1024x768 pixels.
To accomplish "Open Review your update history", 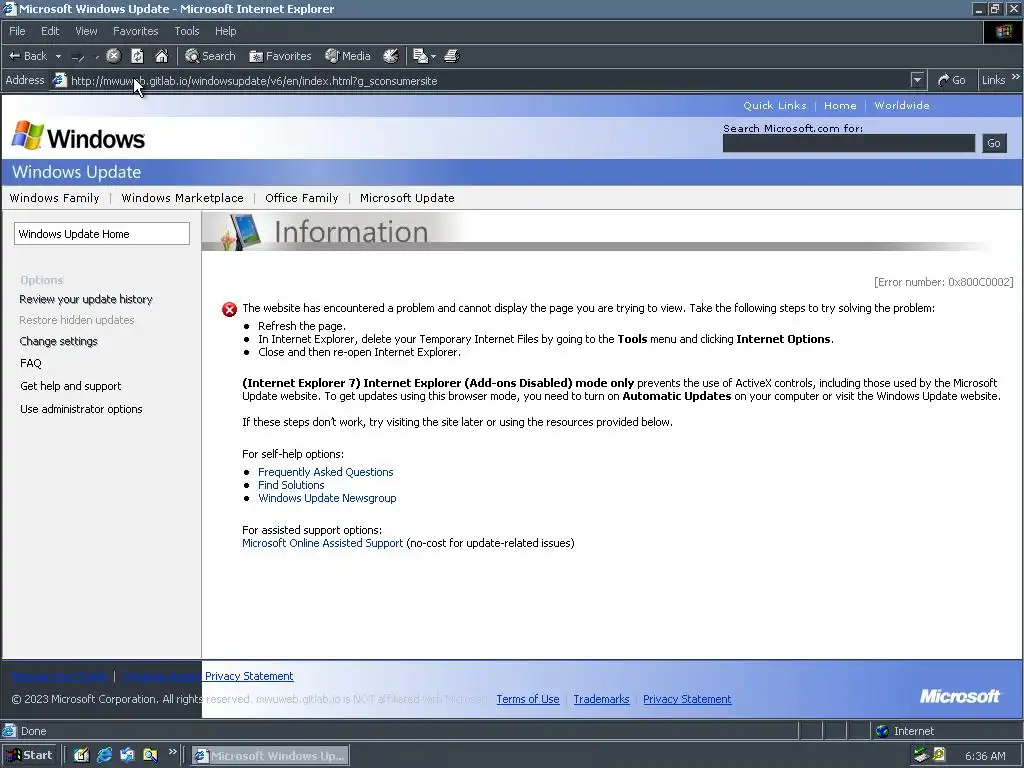I will coord(86,299).
